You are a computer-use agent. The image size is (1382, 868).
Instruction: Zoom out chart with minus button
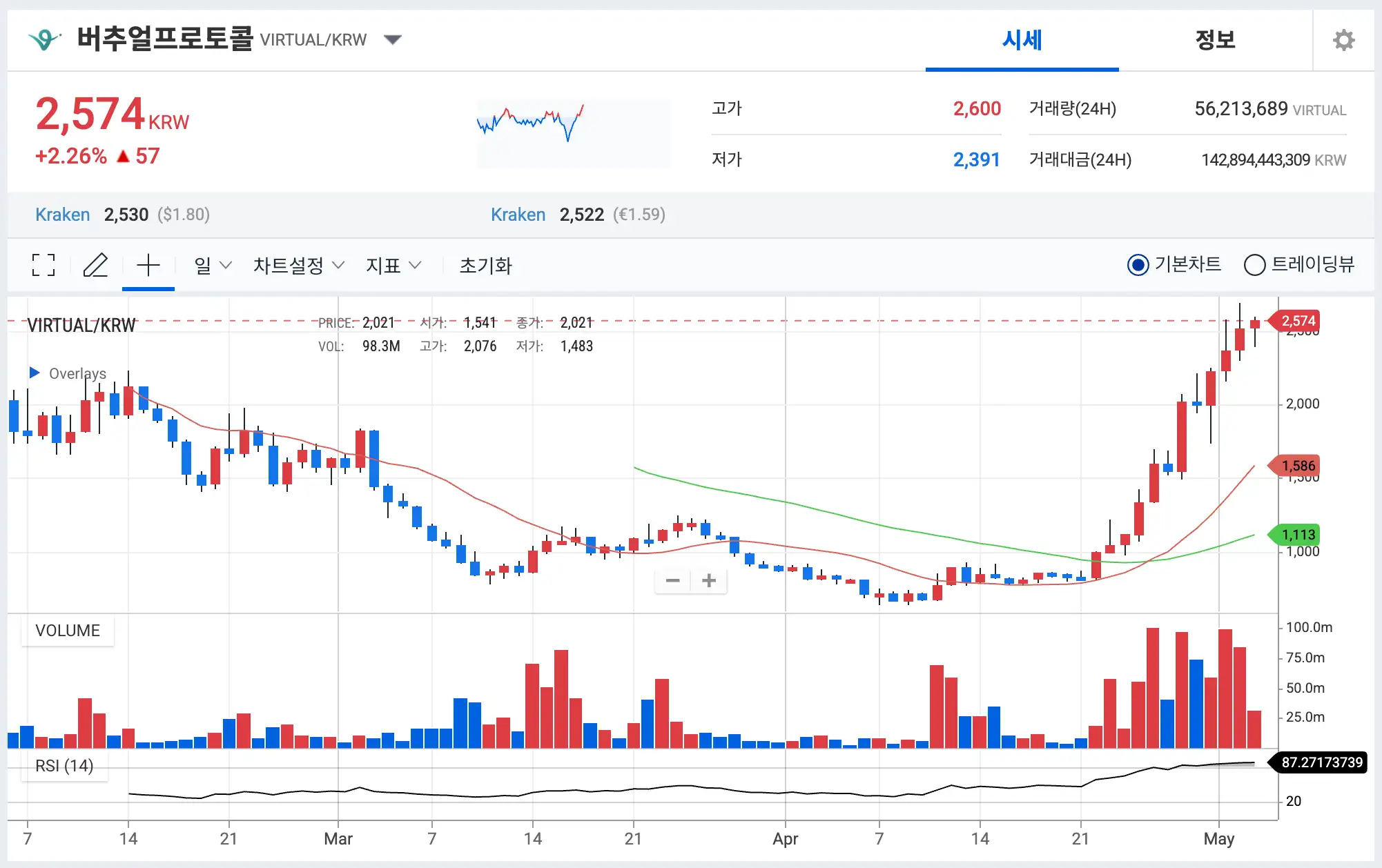673,581
